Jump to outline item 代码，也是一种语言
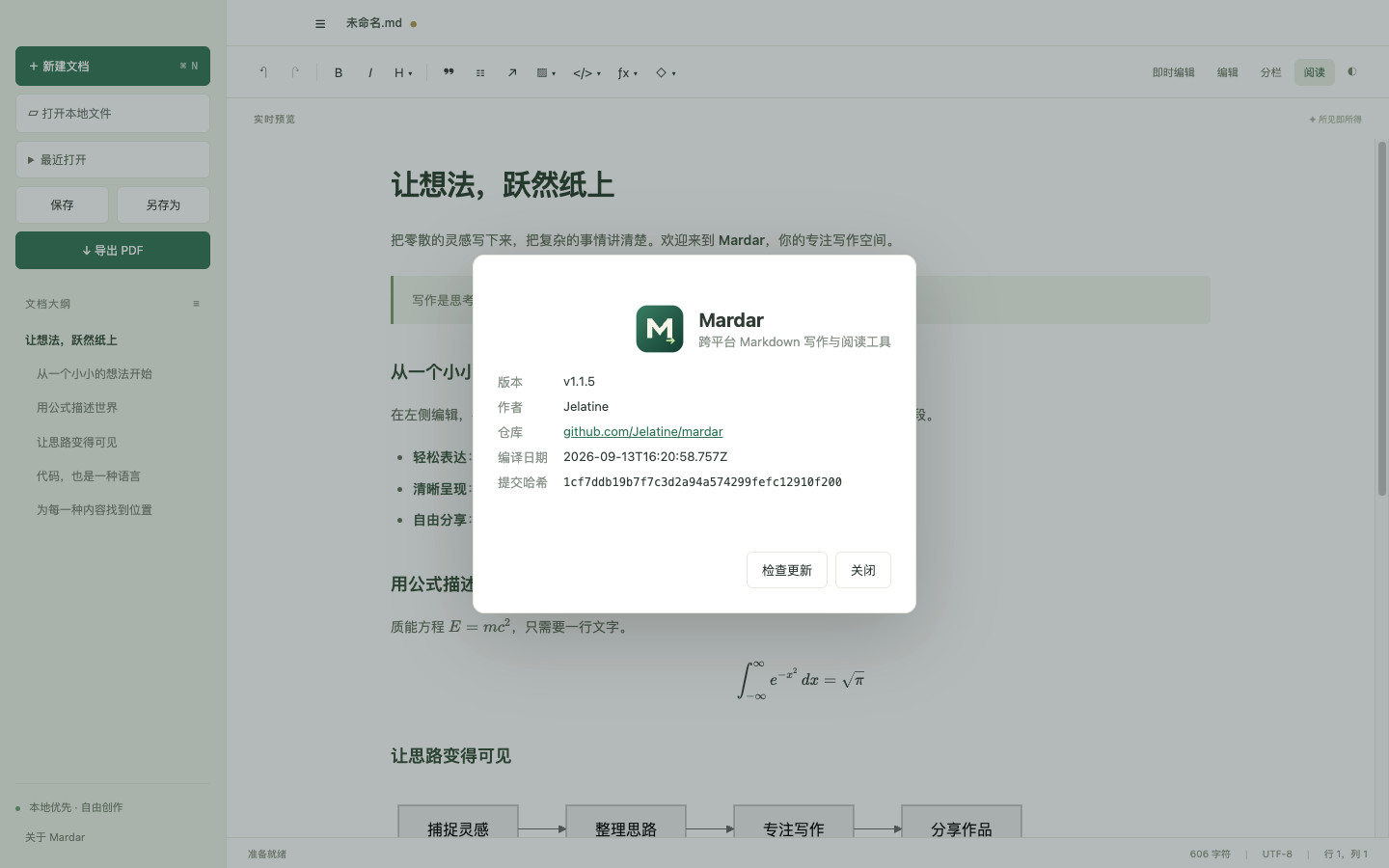This screenshot has height=868, width=1389. coord(89,475)
